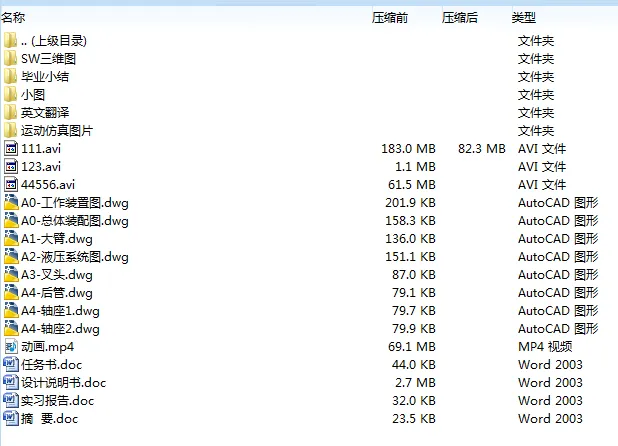Click the A1-大臂.dwg AutoCAD icon
618x446 pixels.
click(11, 239)
